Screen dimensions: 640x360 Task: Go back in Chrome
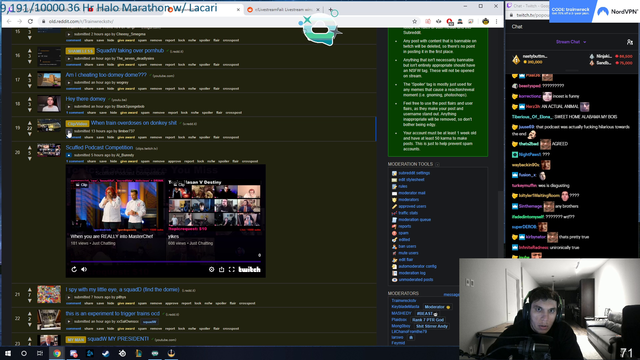(9, 21)
